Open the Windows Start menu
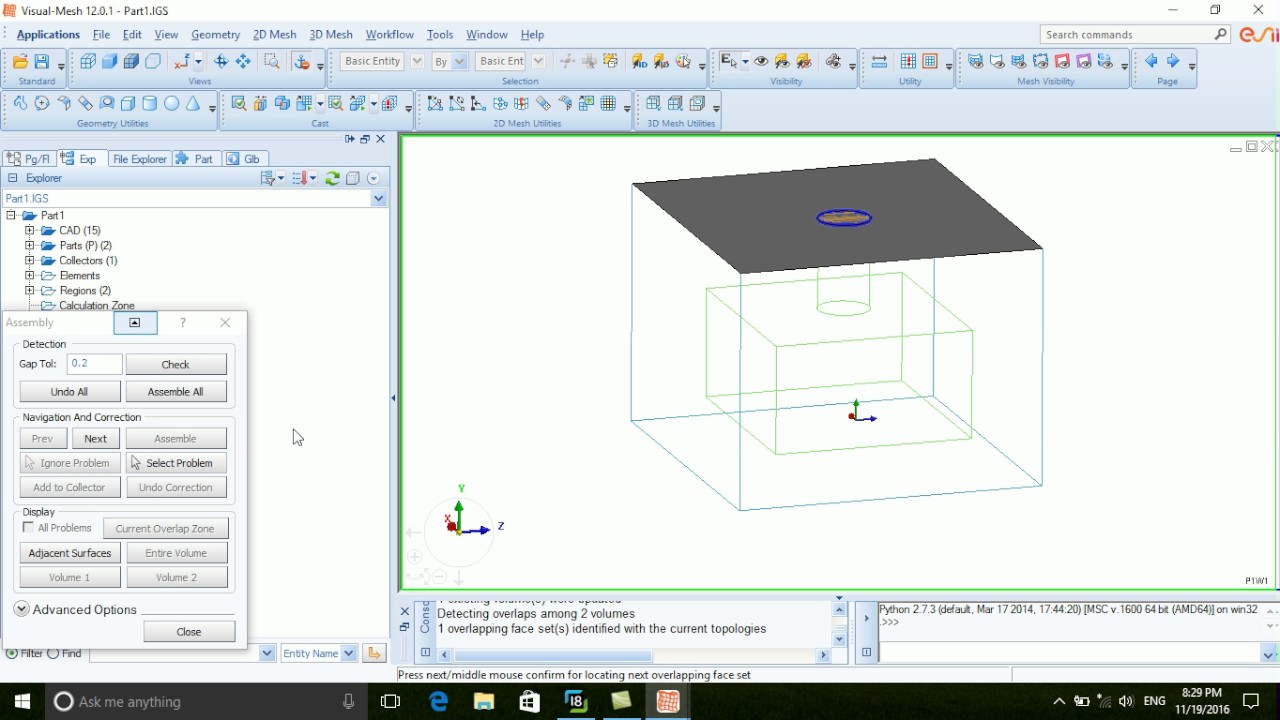Screen dimensions: 1280x720 point(22,702)
